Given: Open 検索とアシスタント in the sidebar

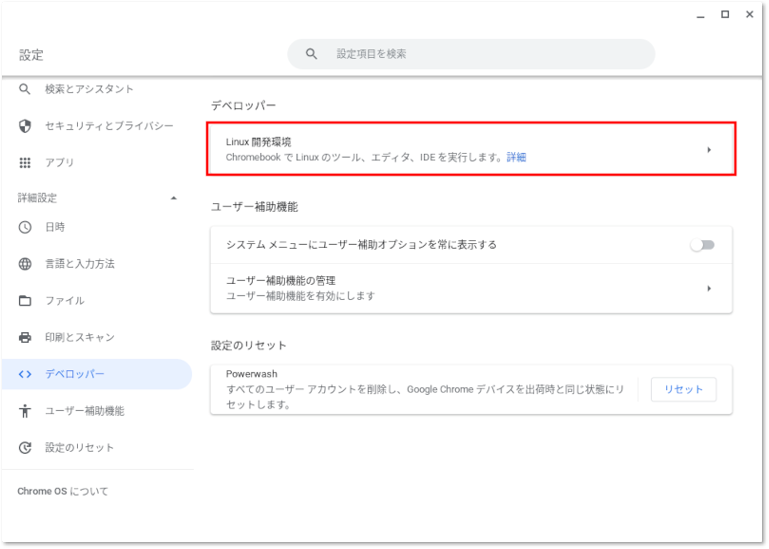Looking at the screenshot, I should [88, 89].
